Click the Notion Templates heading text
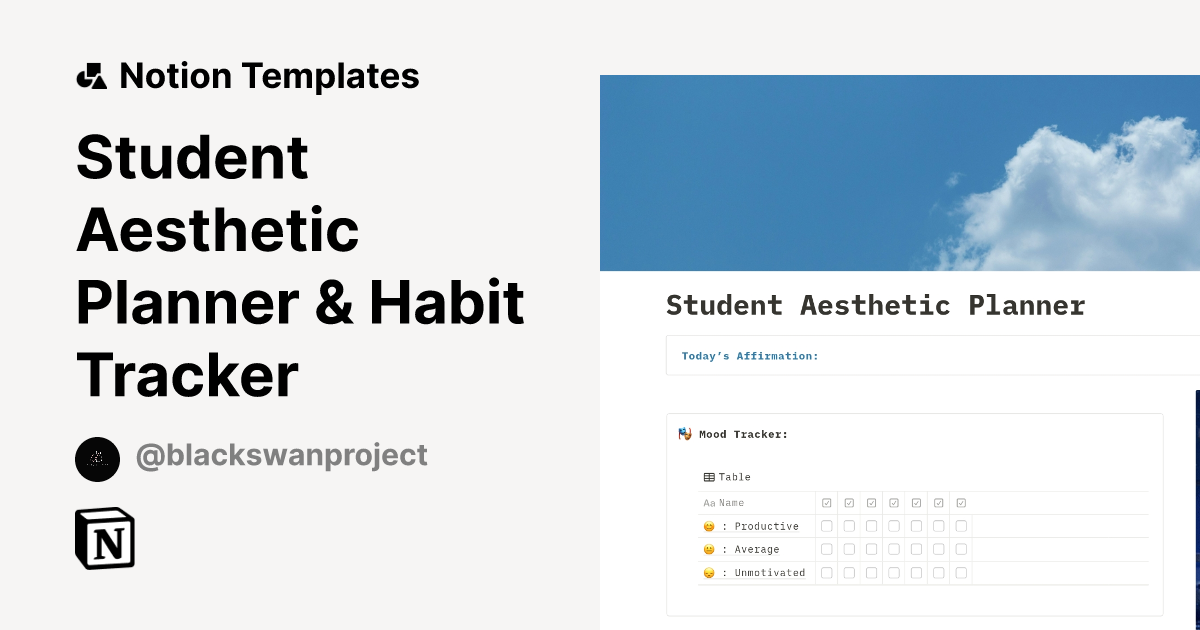Viewport: 1200px width, 630px height. 270,75
